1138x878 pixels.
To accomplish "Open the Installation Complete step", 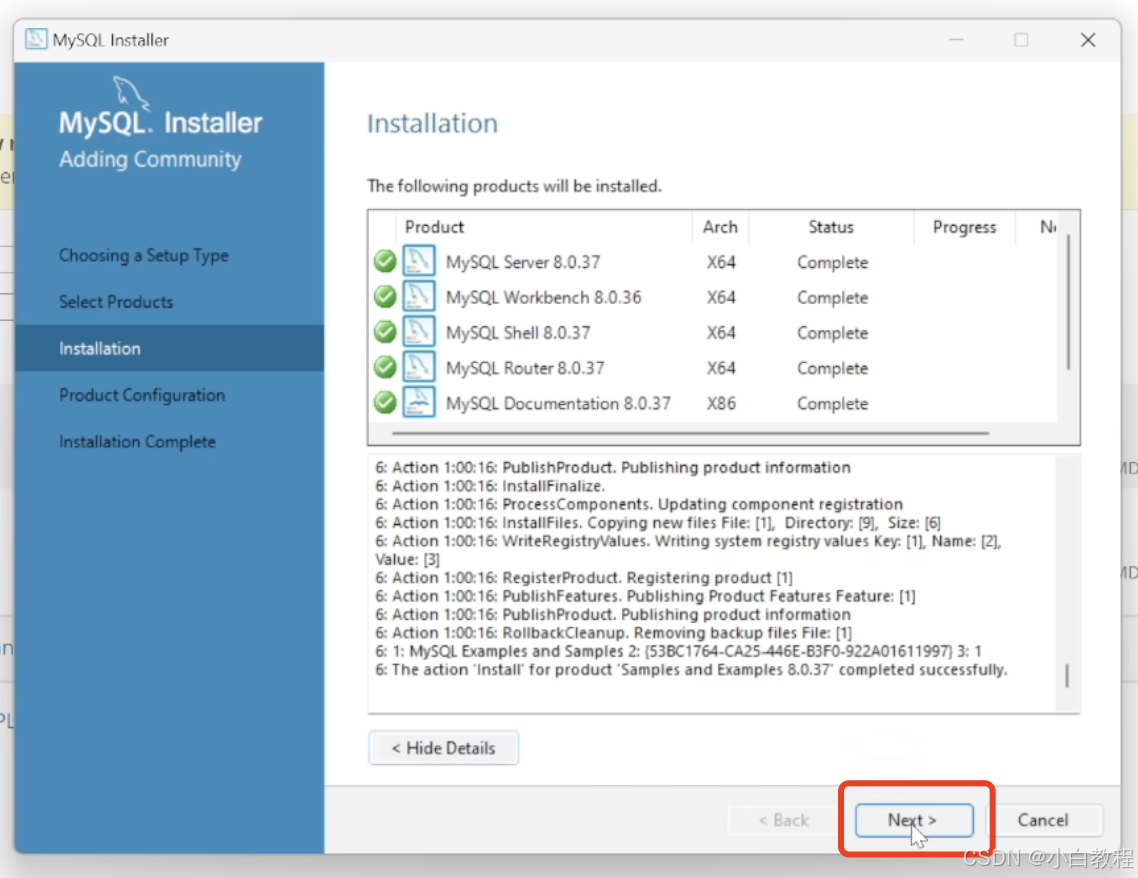I will coord(137,442).
